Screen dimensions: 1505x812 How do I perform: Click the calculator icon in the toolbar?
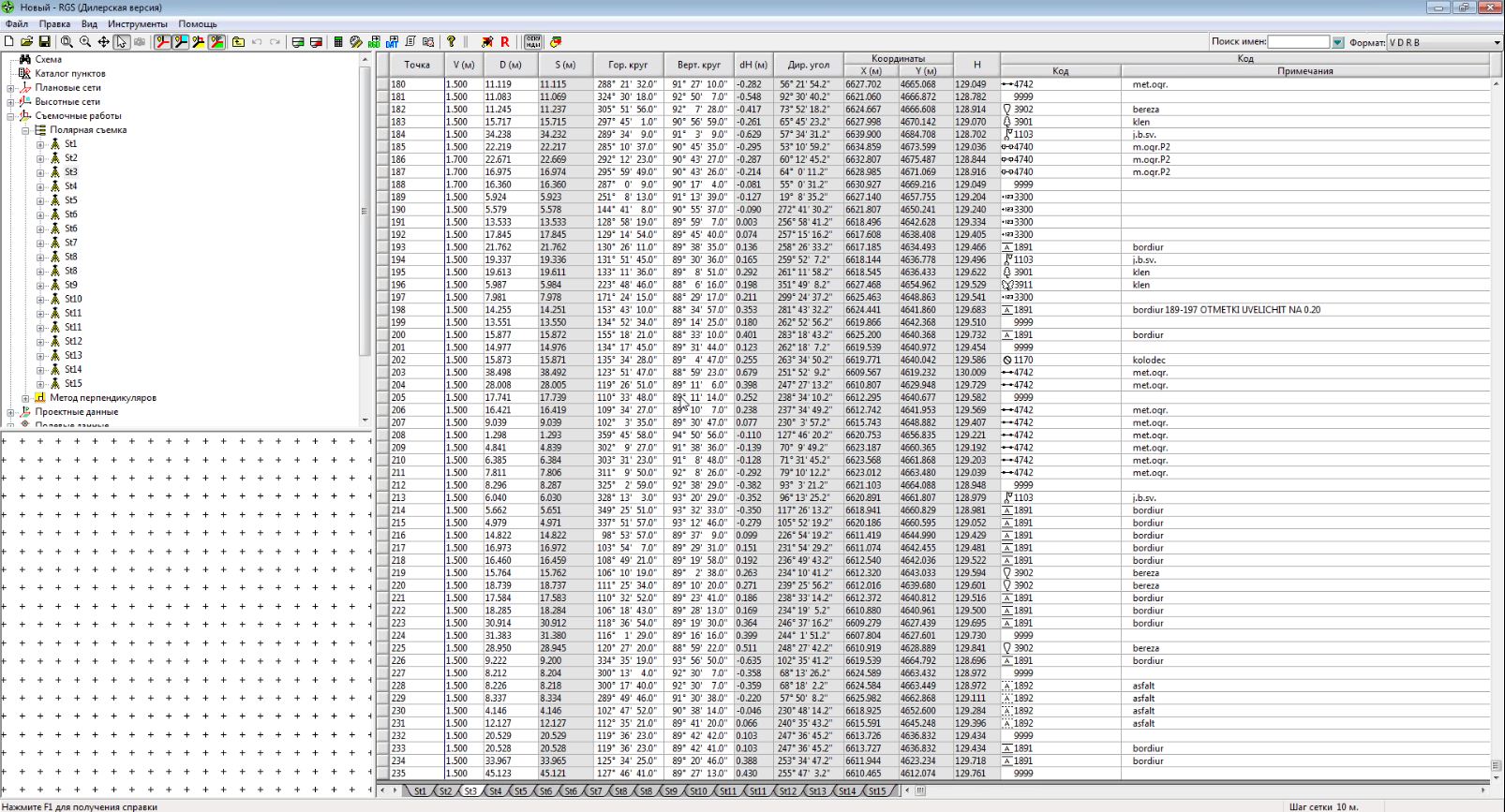(x=338, y=42)
